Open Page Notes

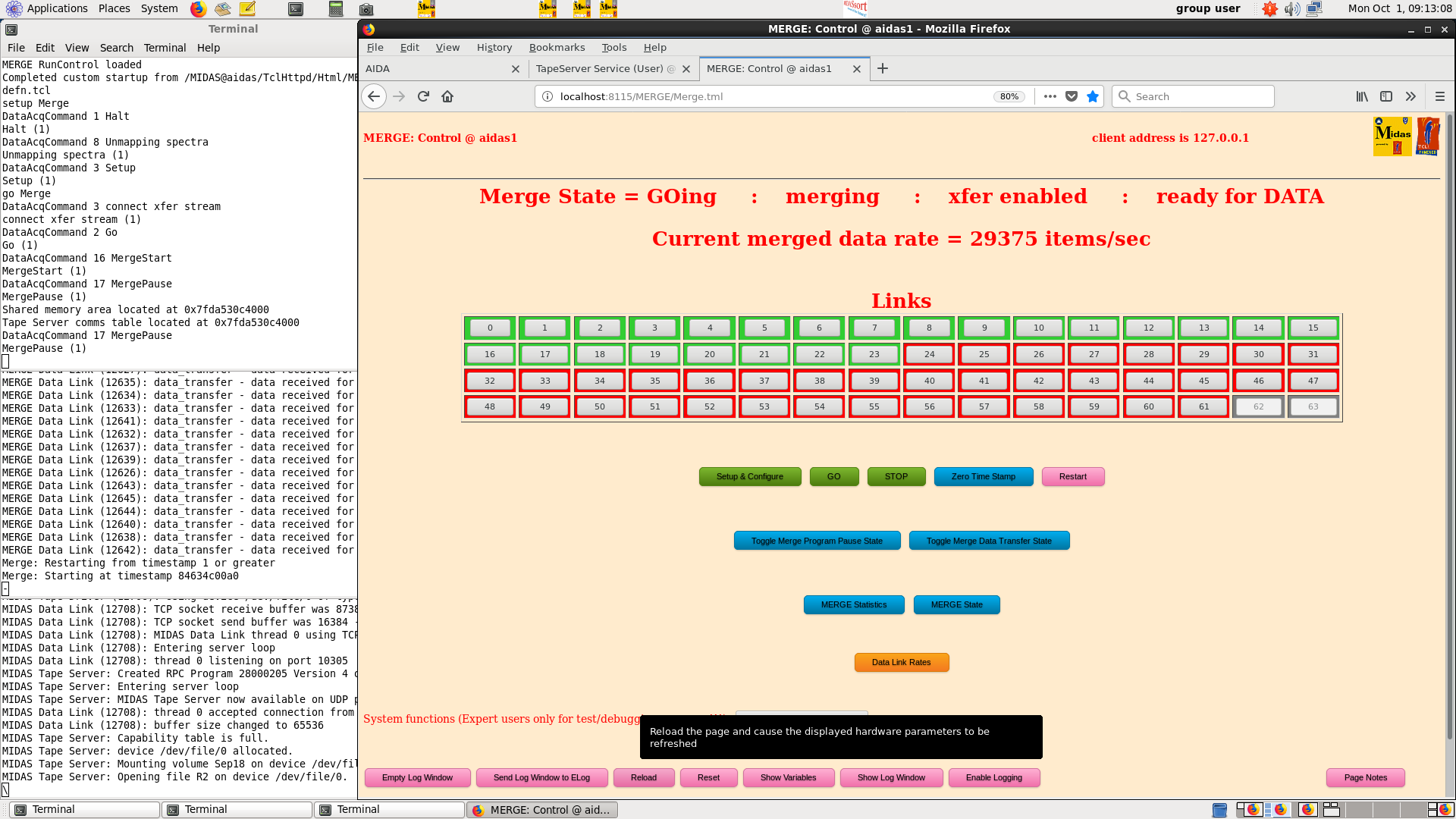point(1366,777)
